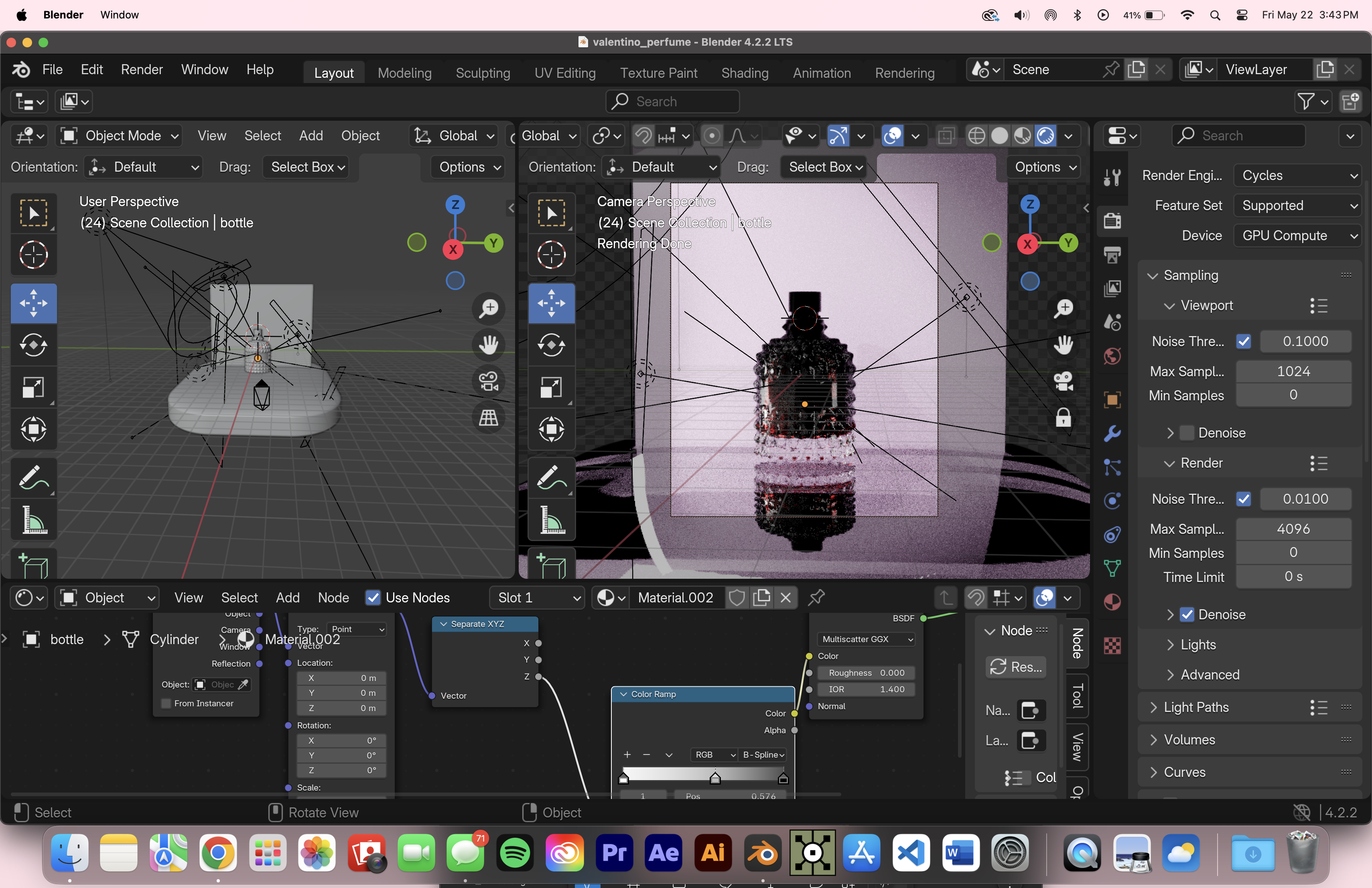Toggle Use Nodes checkbox

pyautogui.click(x=373, y=598)
